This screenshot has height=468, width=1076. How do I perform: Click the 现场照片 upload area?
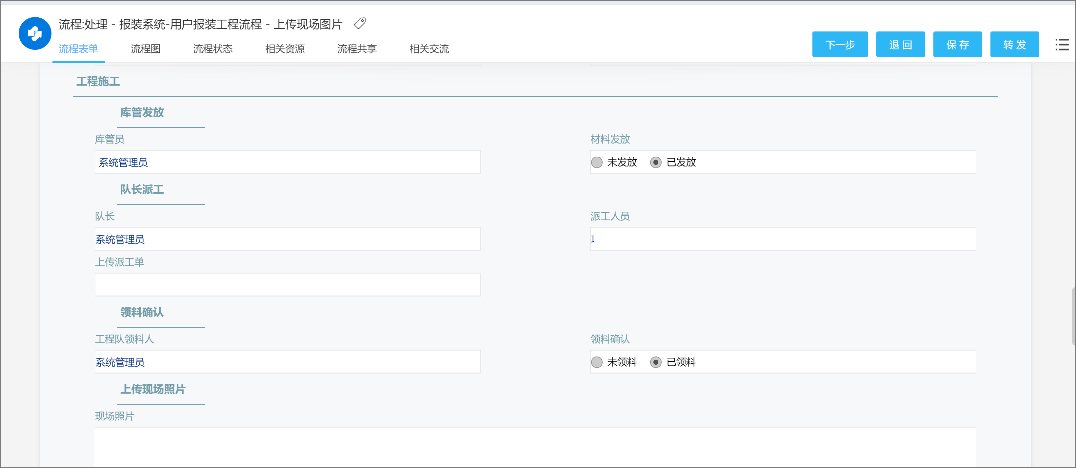point(534,446)
